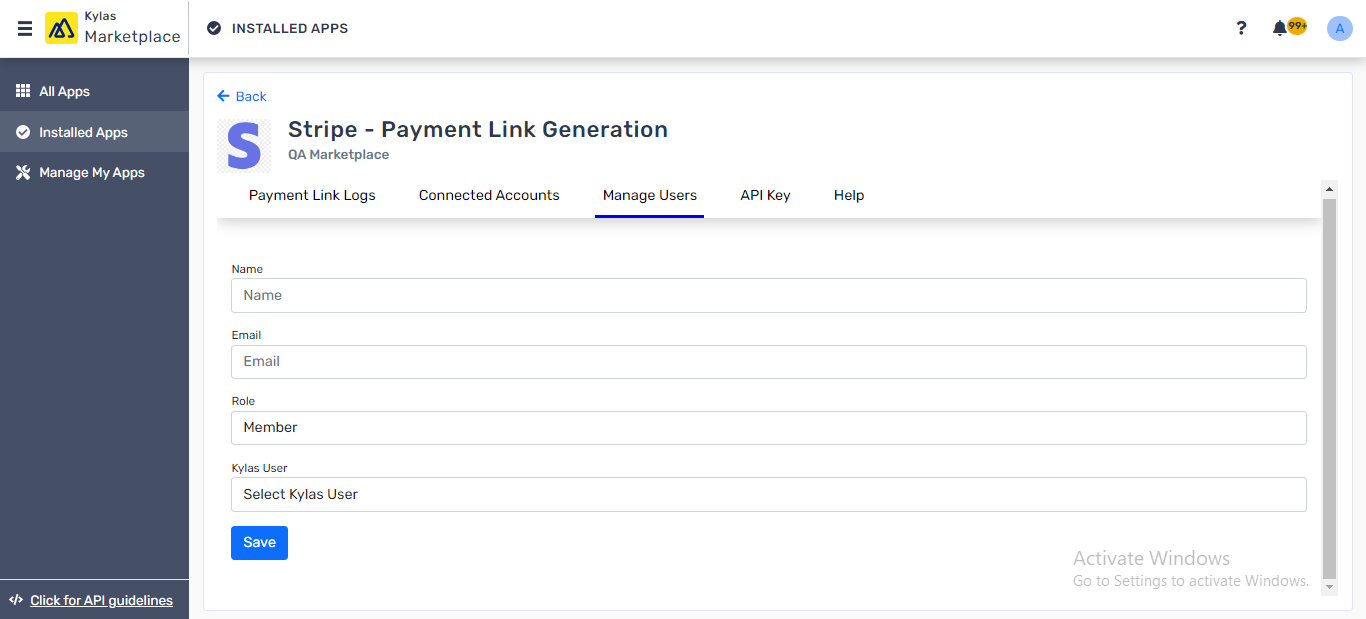Open Manage My Apps in sidebar
The image size is (1366, 619).
pyautogui.click(x=91, y=172)
